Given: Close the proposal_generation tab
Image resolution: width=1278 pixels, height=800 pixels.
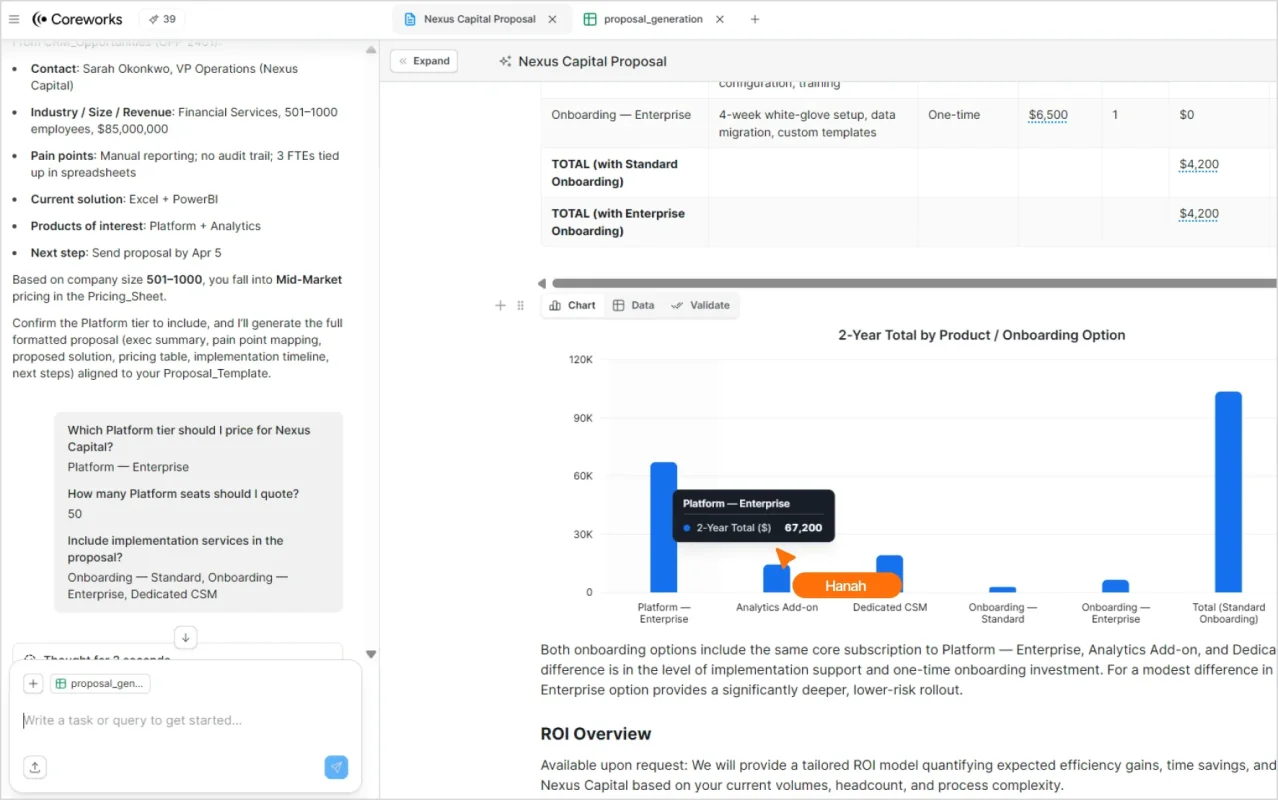Looking at the screenshot, I should tap(719, 19).
